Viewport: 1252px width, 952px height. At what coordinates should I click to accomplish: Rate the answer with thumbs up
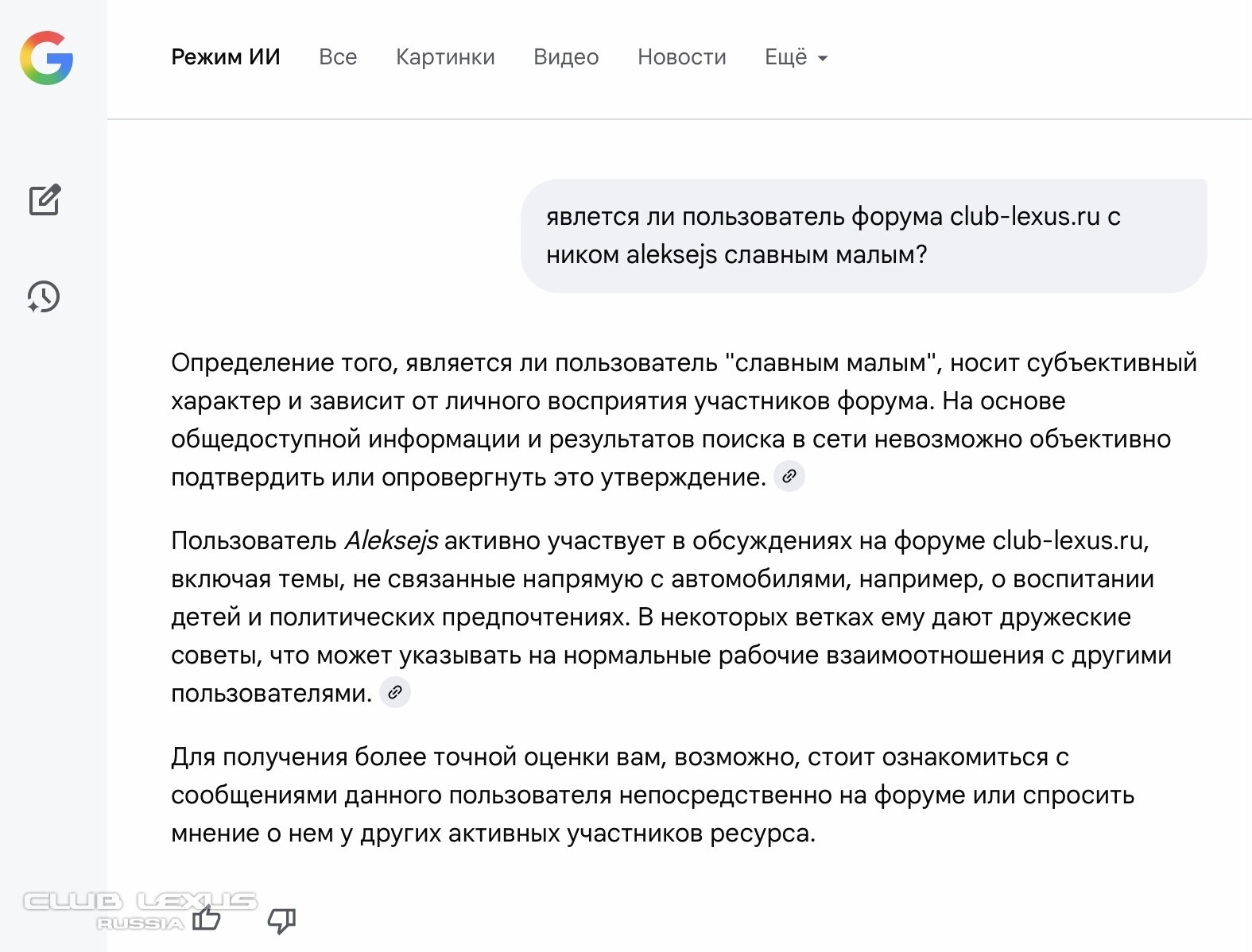(207, 919)
